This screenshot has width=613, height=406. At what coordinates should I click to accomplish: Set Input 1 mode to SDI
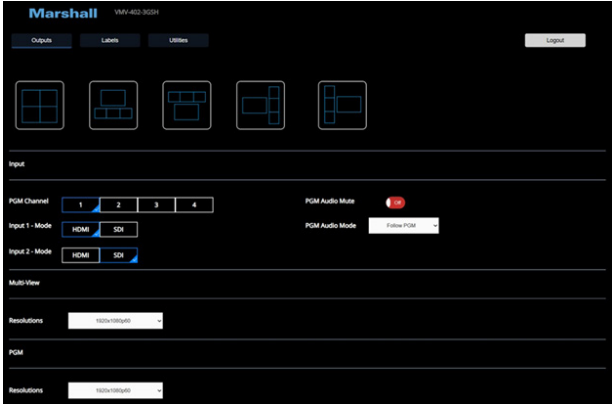coord(119,229)
